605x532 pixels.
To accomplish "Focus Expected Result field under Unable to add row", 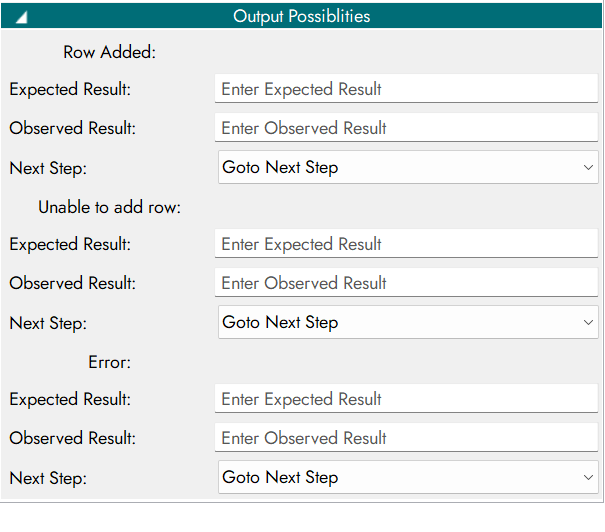I will (x=406, y=244).
